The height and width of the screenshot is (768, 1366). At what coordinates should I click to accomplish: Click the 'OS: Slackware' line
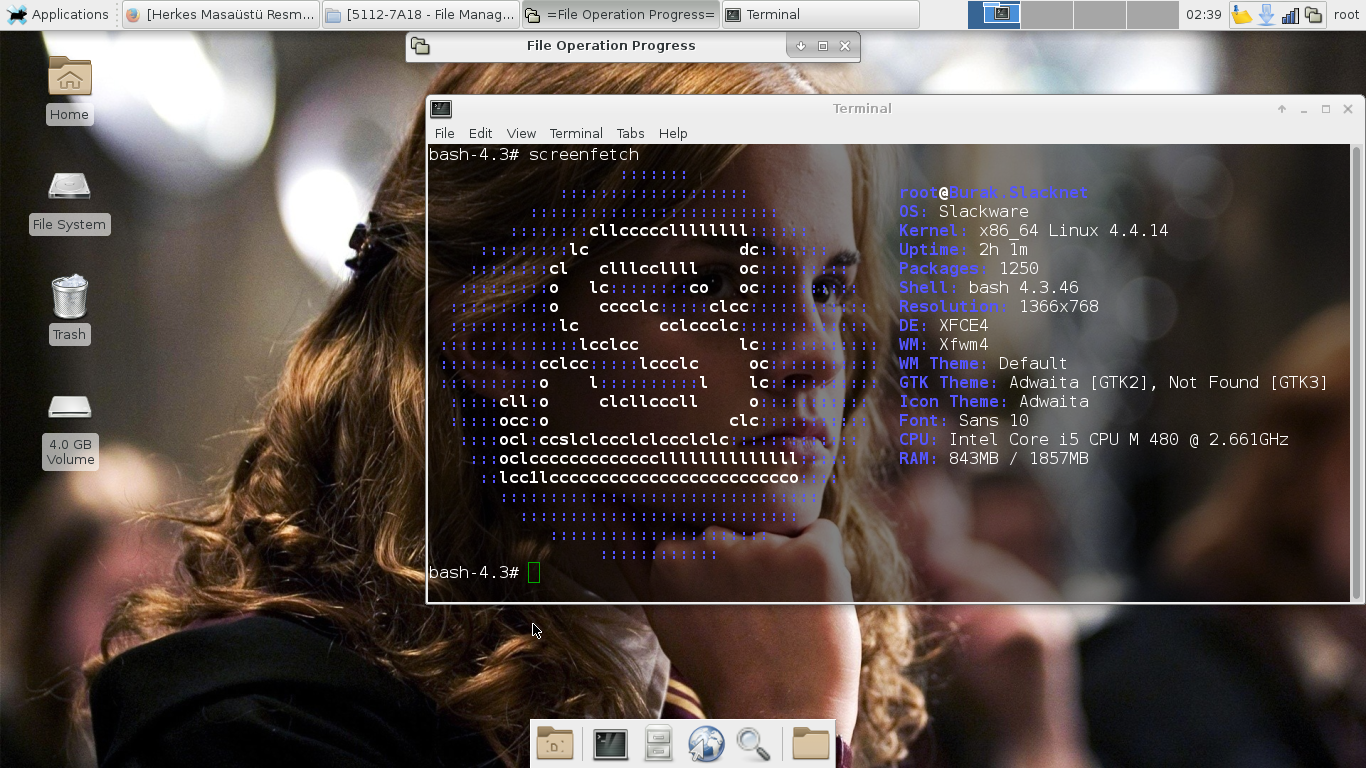tap(964, 211)
